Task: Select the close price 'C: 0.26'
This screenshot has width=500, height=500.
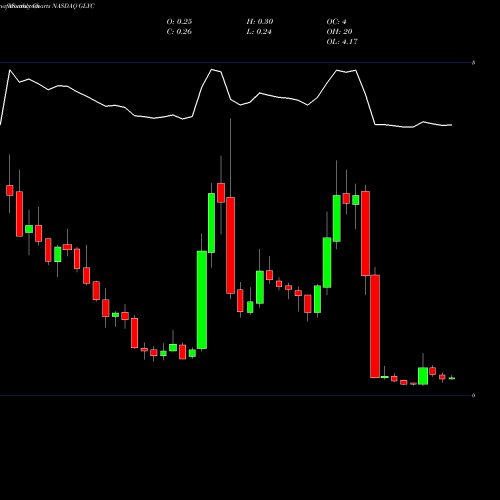Action: [x=179, y=32]
